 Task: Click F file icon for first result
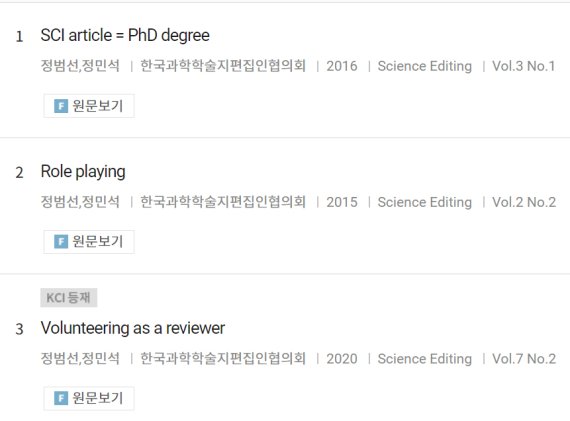tap(61, 106)
